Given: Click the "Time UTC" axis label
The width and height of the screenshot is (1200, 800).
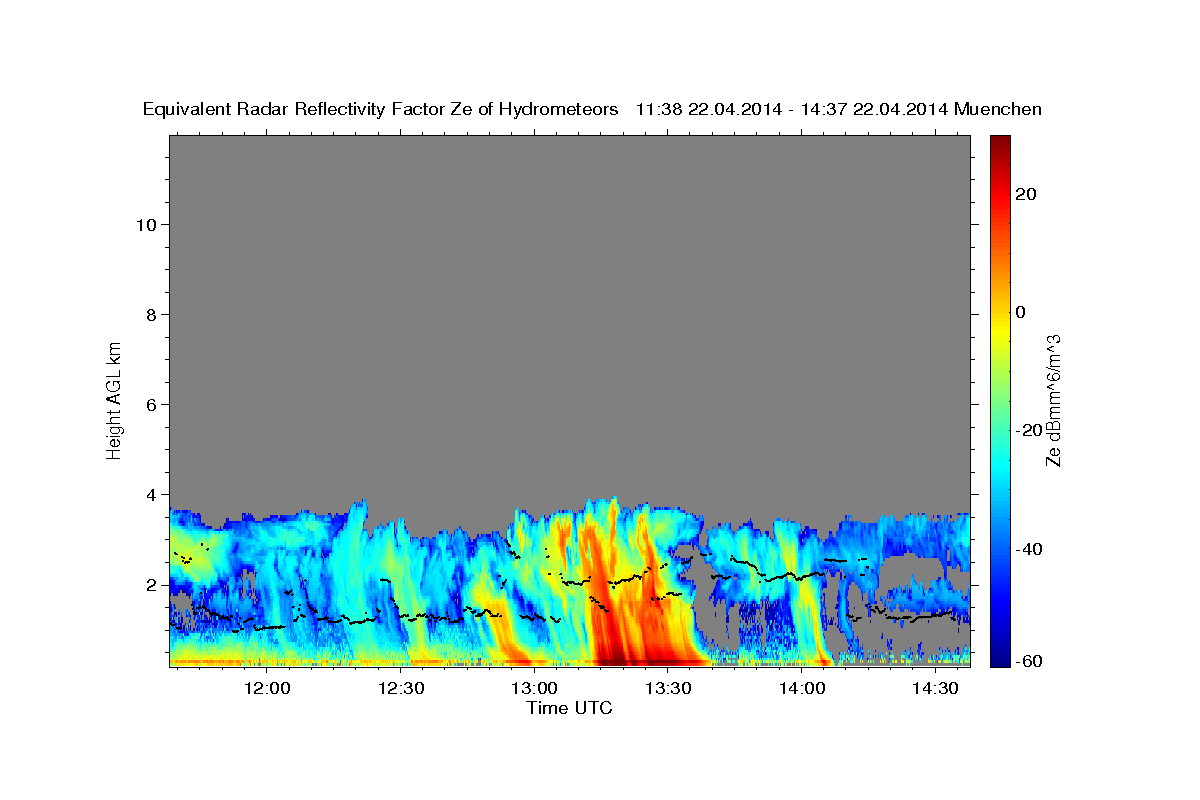Looking at the screenshot, I should point(569,708).
